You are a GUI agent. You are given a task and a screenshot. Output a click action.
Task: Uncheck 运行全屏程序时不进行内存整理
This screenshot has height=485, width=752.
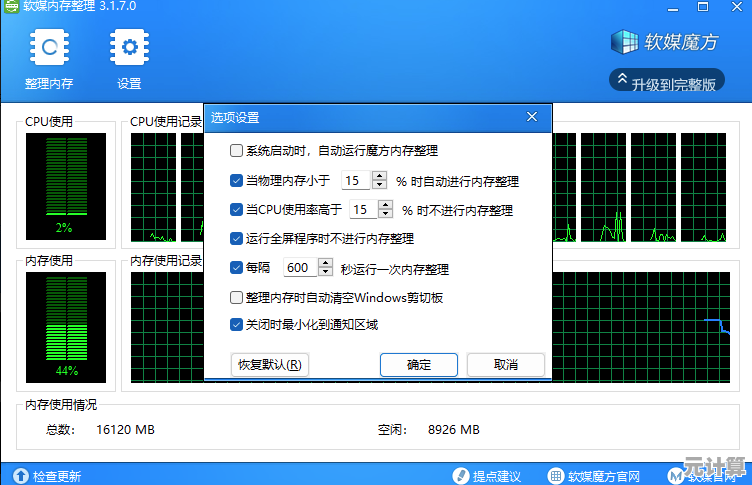point(236,239)
